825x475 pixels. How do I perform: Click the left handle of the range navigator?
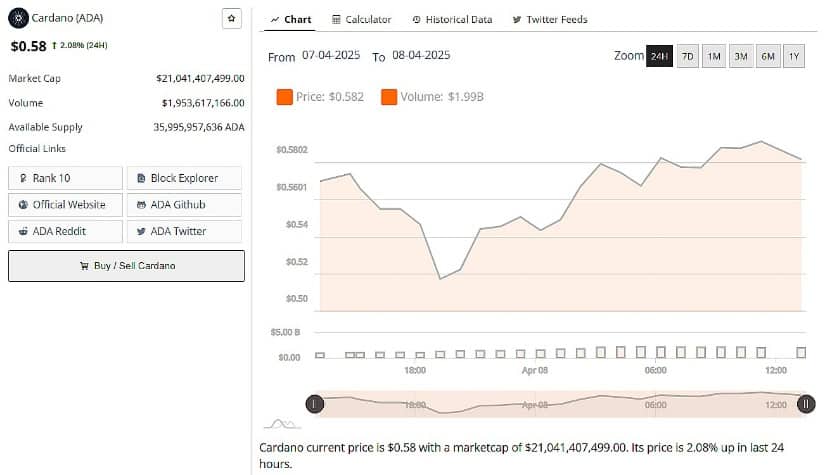pos(315,404)
